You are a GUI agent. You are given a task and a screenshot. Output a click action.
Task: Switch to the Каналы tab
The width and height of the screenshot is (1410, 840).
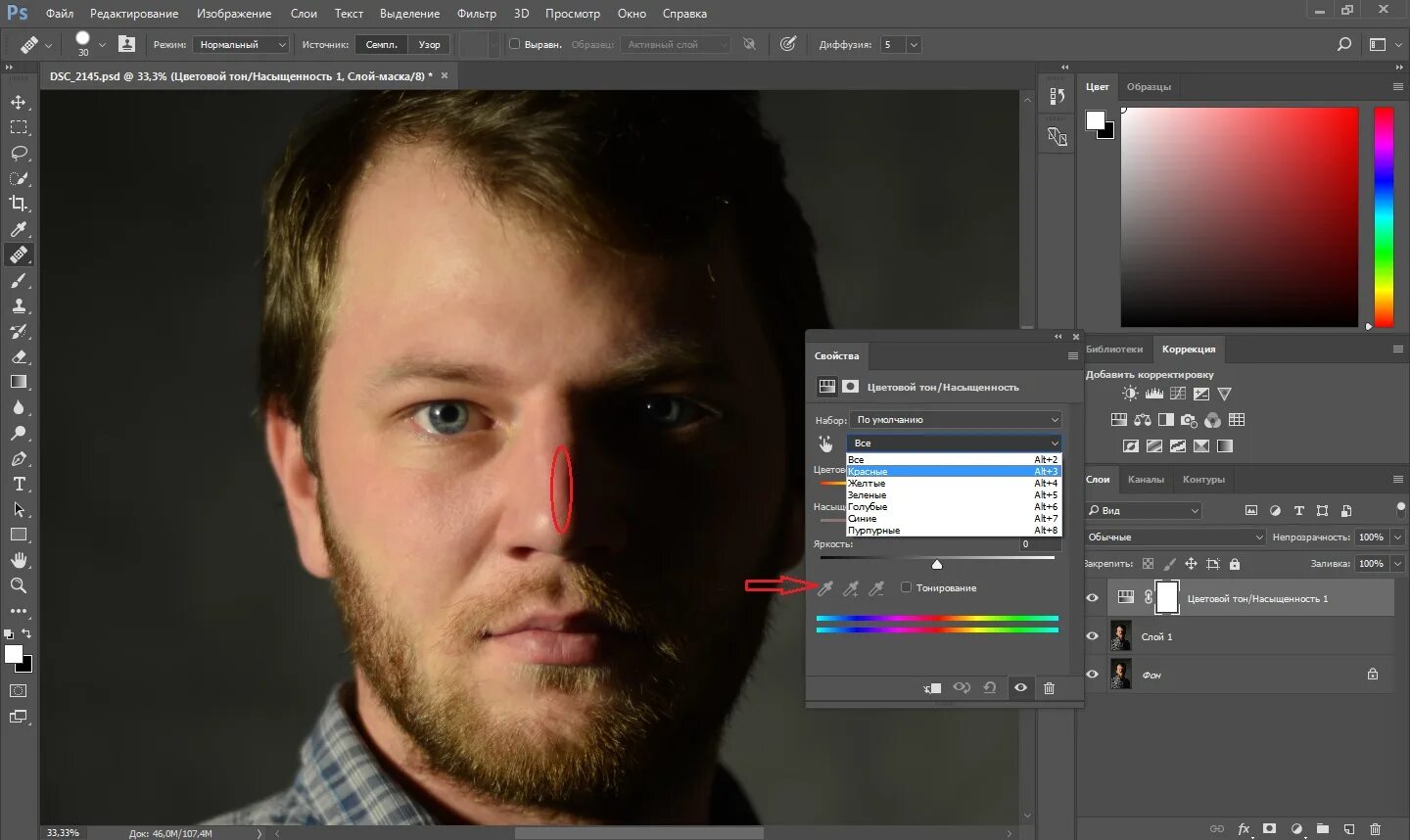point(1146,479)
